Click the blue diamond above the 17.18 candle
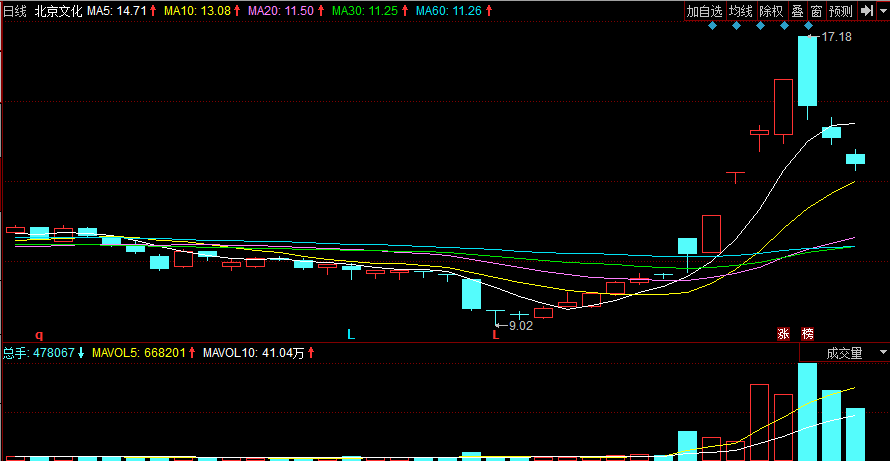The height and width of the screenshot is (461, 890). 808,26
